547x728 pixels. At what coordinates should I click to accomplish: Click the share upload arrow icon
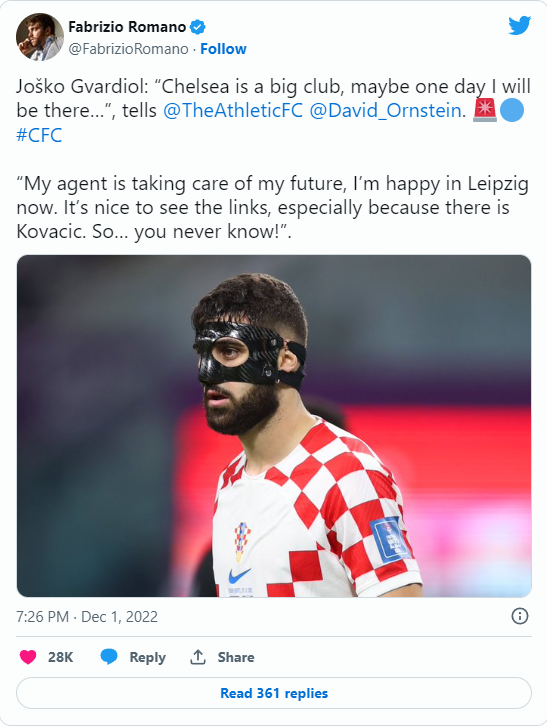[x=198, y=657]
